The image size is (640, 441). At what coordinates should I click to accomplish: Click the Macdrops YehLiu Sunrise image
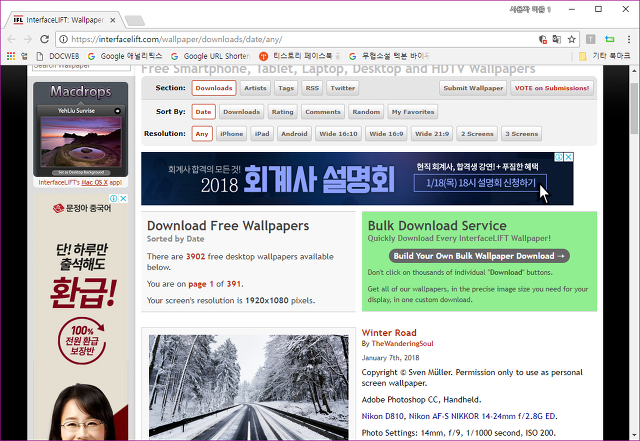(81, 142)
